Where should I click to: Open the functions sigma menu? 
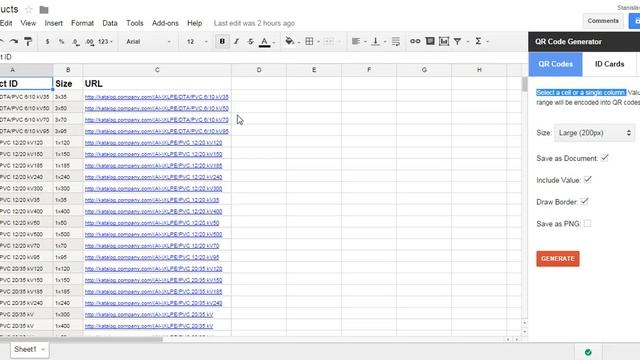coord(478,41)
